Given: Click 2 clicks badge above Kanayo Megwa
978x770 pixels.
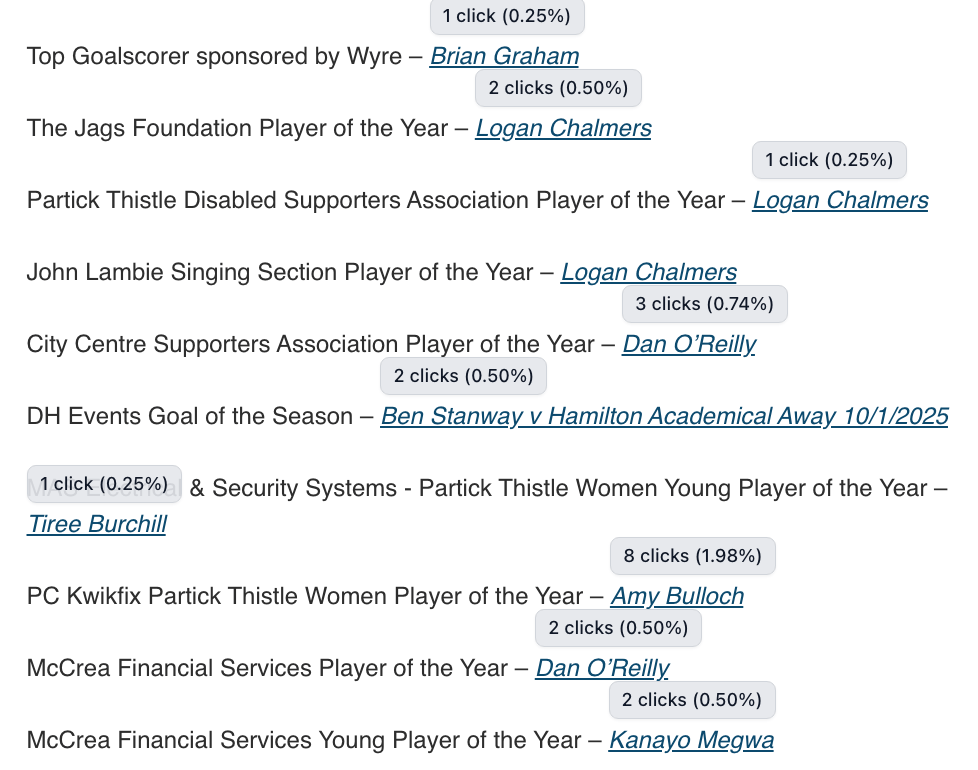Looking at the screenshot, I should (692, 700).
